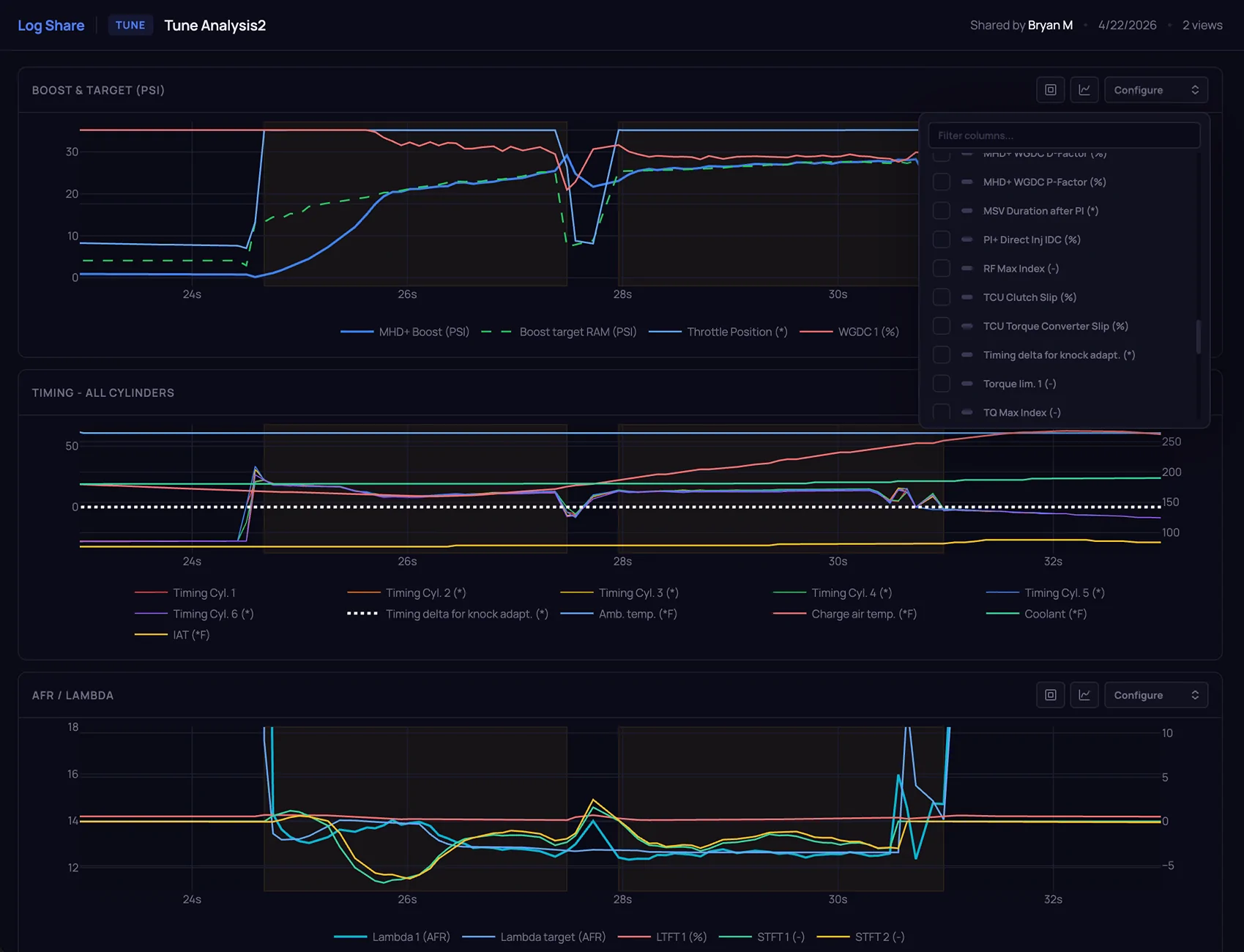Focus the Filter columns search field
The width and height of the screenshot is (1244, 952).
click(1064, 135)
